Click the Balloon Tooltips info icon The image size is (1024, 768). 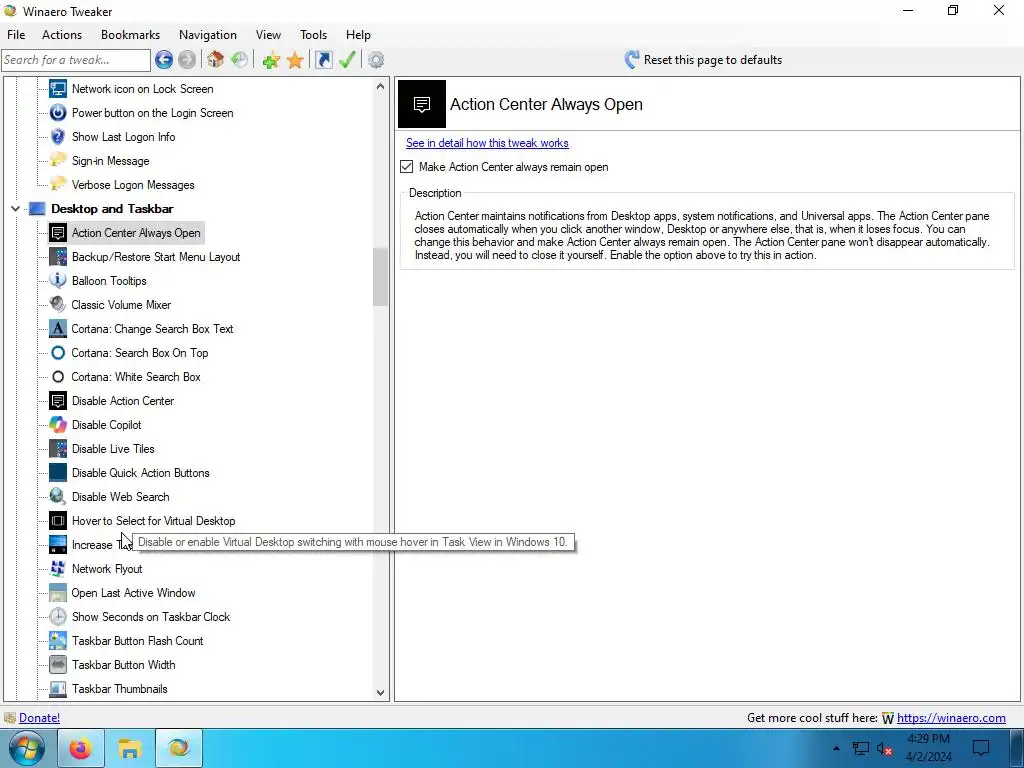coord(58,281)
